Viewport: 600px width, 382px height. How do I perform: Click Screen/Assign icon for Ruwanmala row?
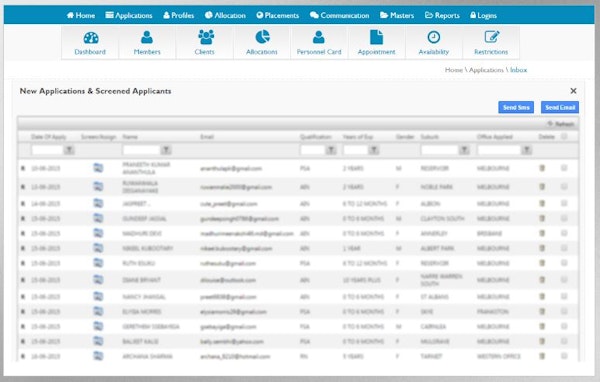click(x=98, y=186)
